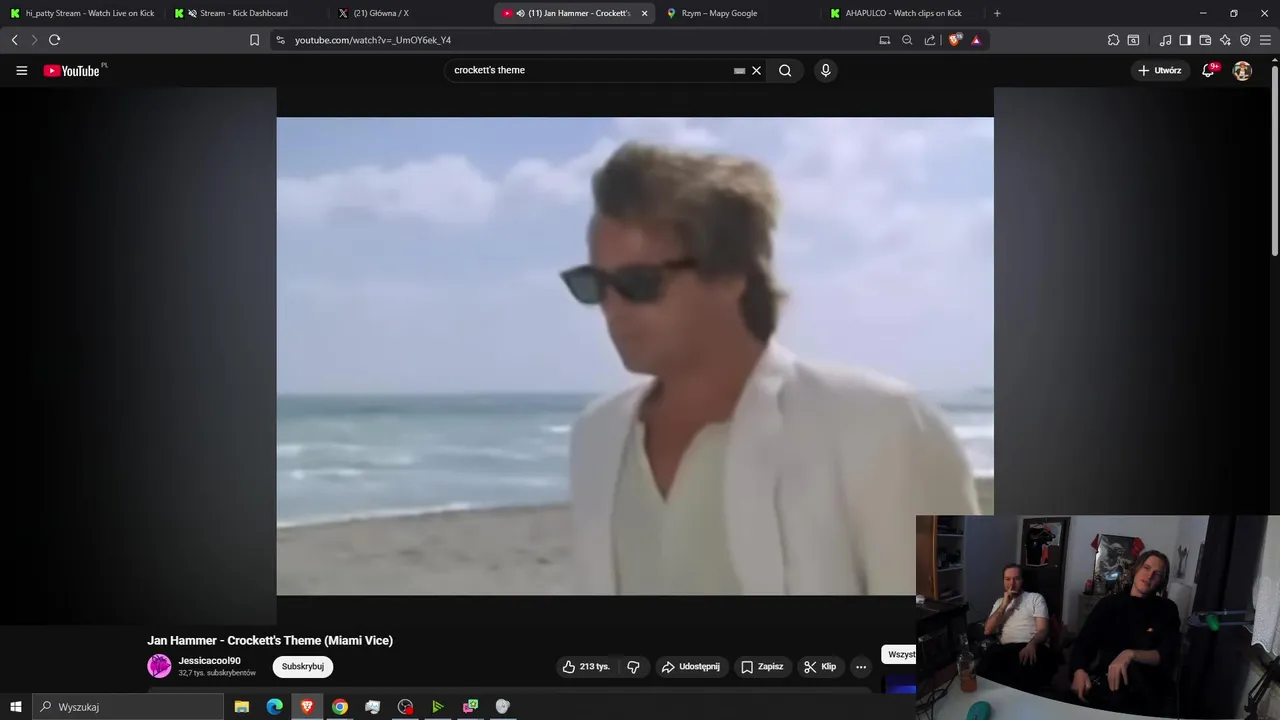Clear the YouTube search box text
Image resolution: width=1280 pixels, height=720 pixels.
tap(756, 70)
